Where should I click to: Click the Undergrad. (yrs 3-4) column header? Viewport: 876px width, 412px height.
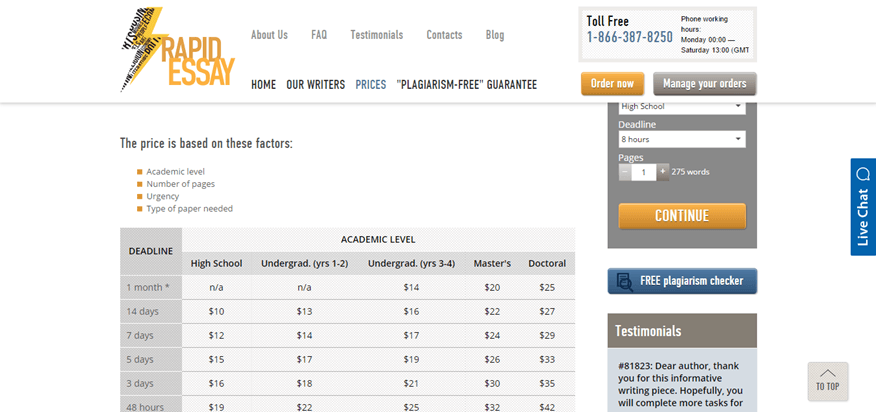point(411,263)
